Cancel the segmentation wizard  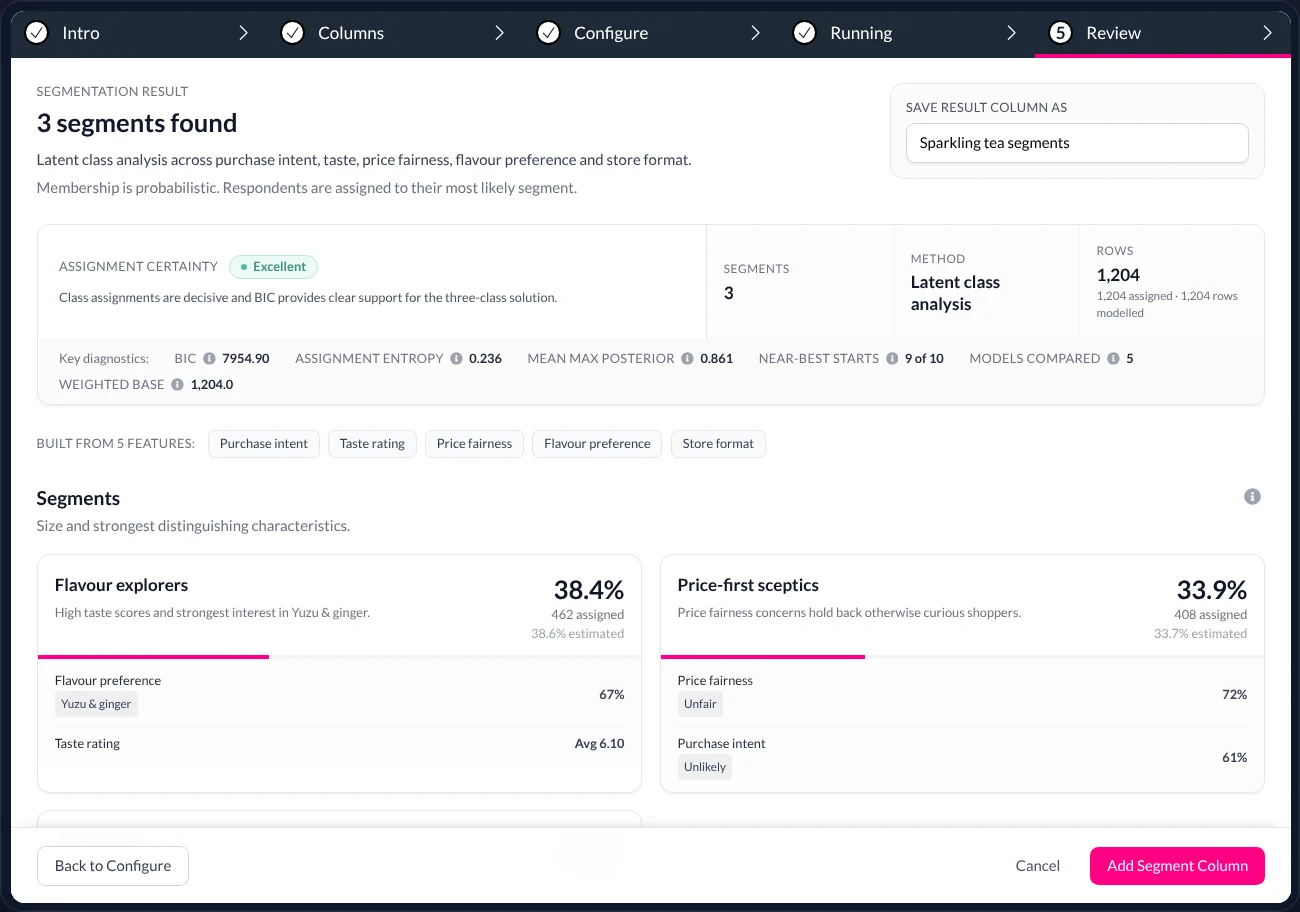click(x=1037, y=866)
